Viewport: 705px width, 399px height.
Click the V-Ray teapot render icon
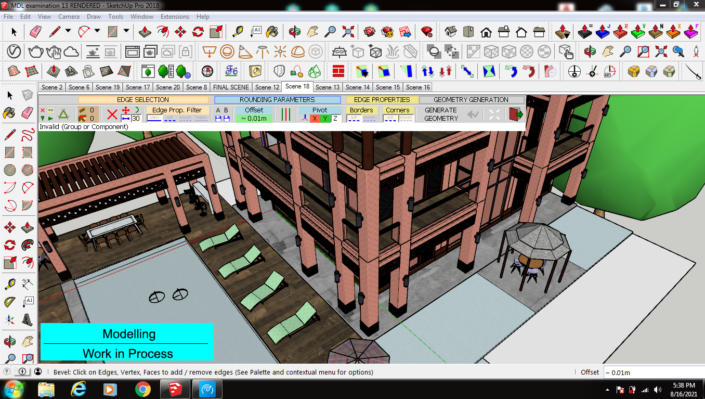(x=35, y=52)
